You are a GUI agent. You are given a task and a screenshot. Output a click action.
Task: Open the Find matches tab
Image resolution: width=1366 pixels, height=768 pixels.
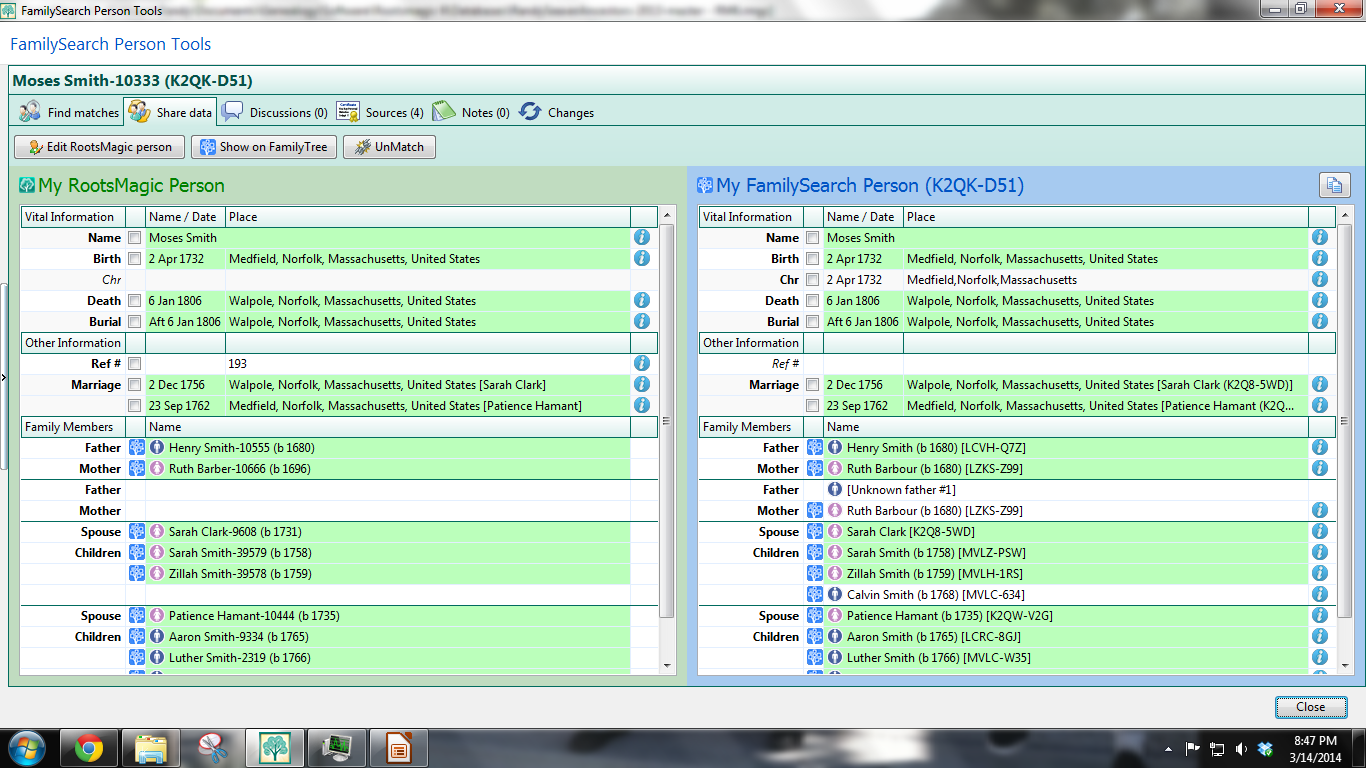[69, 112]
